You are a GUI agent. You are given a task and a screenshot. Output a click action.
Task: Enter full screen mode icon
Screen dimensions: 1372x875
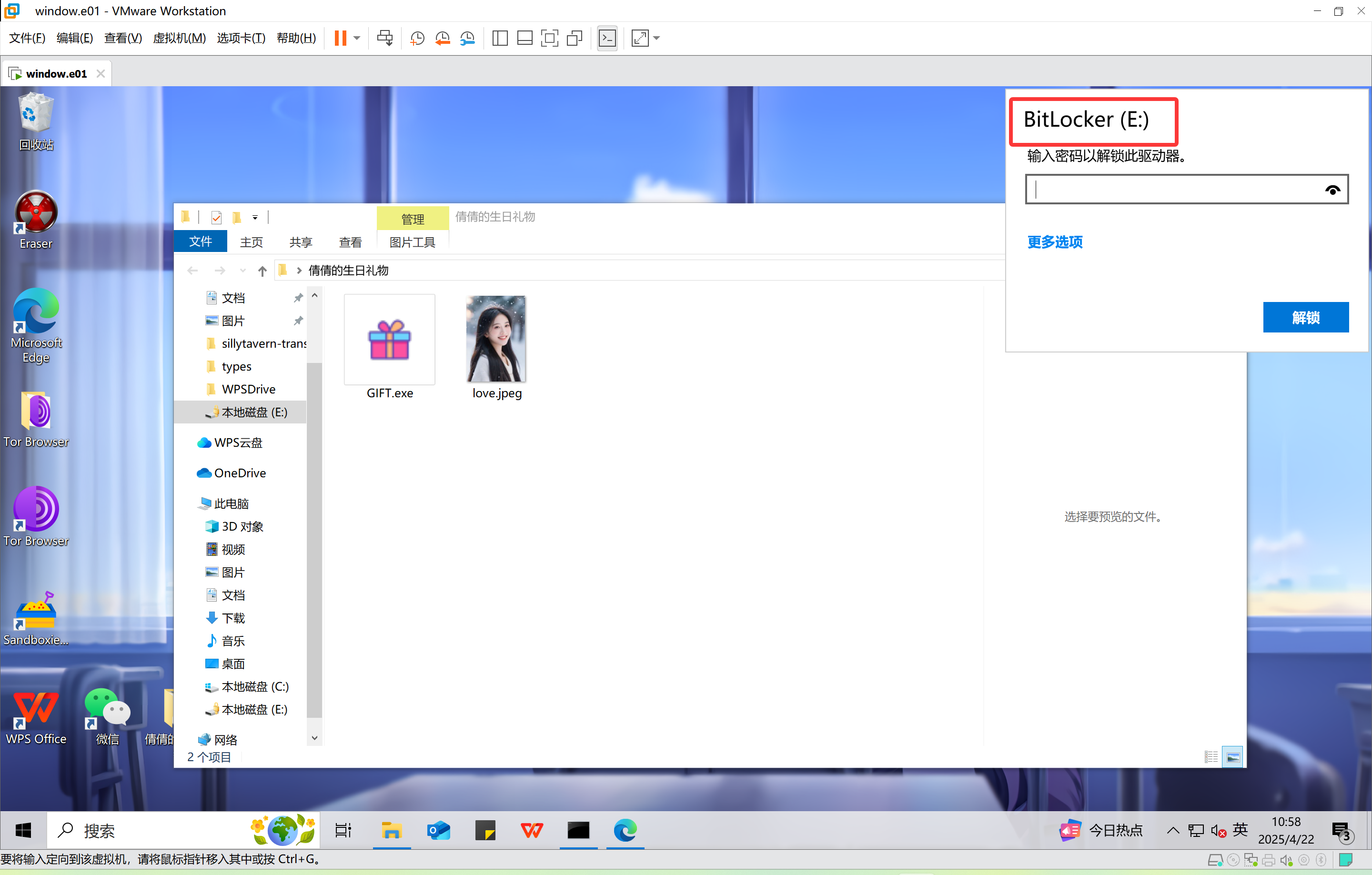tap(549, 38)
